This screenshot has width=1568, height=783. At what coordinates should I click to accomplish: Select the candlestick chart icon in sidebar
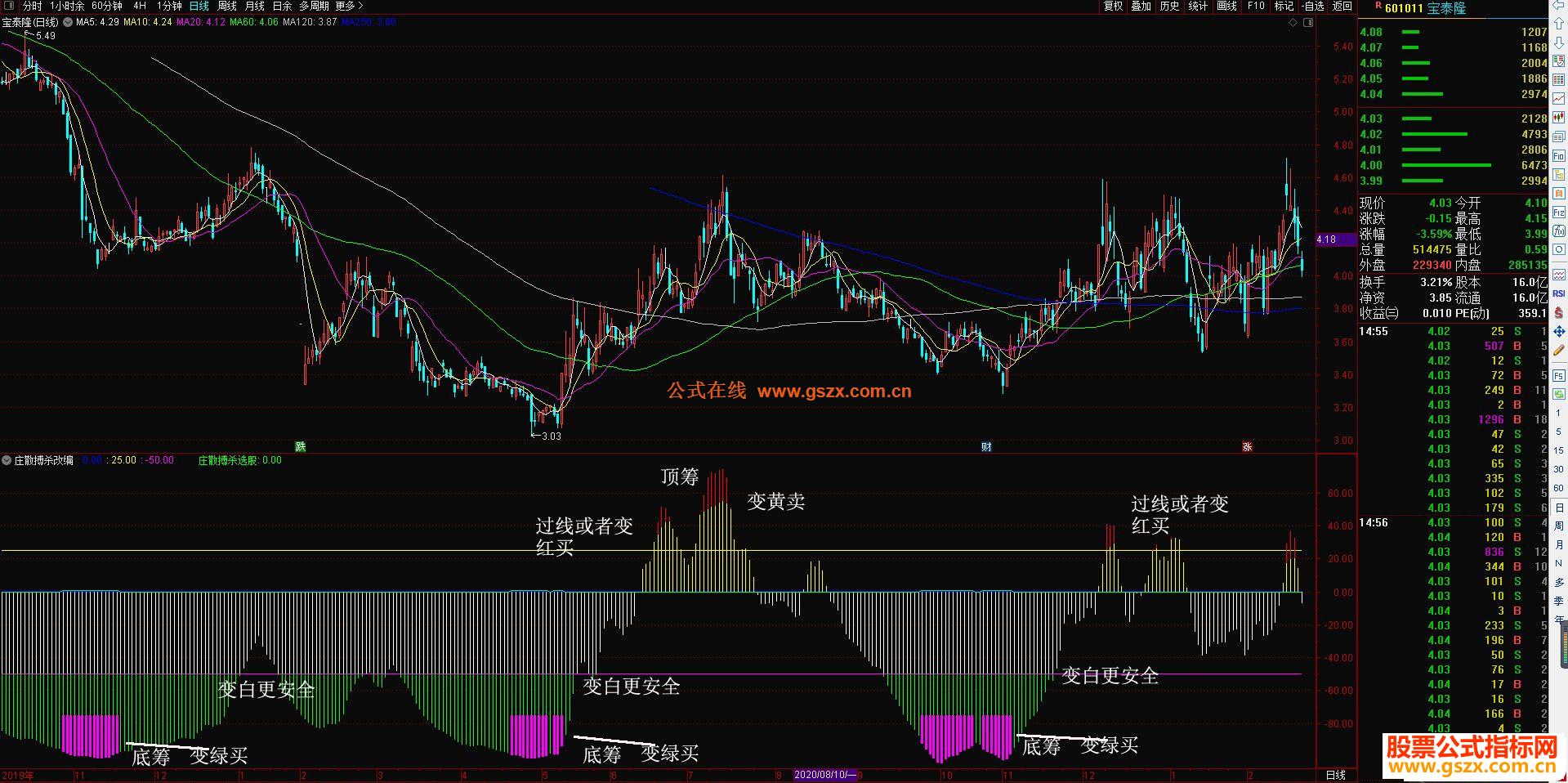pyautogui.click(x=1559, y=117)
